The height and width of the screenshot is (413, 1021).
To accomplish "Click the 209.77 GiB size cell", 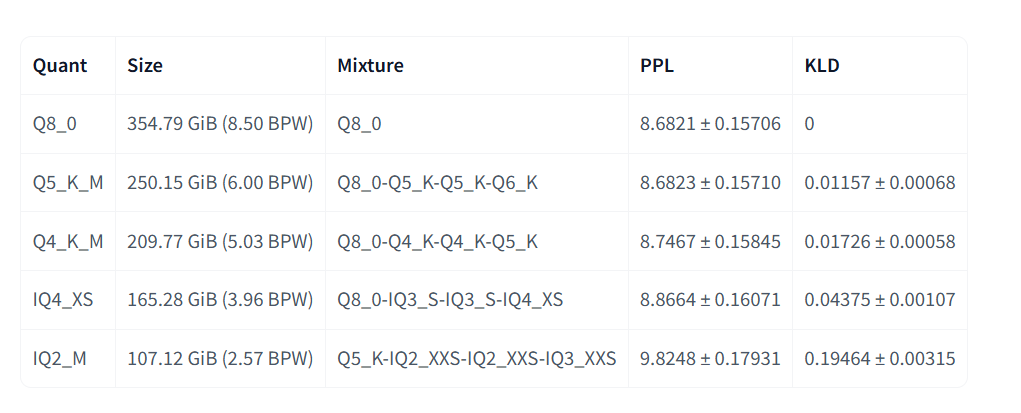I will pos(220,241).
